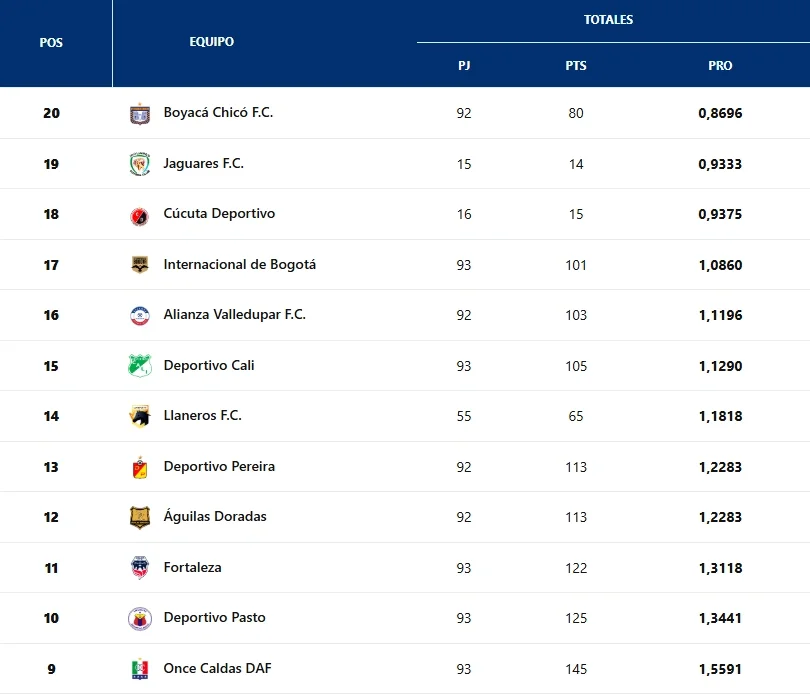Click the Jaguares F.C. team logo

[140, 164]
